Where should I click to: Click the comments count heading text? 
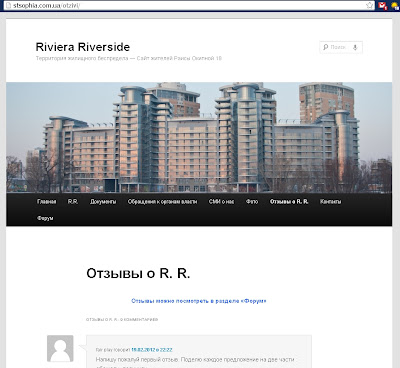tap(122, 319)
